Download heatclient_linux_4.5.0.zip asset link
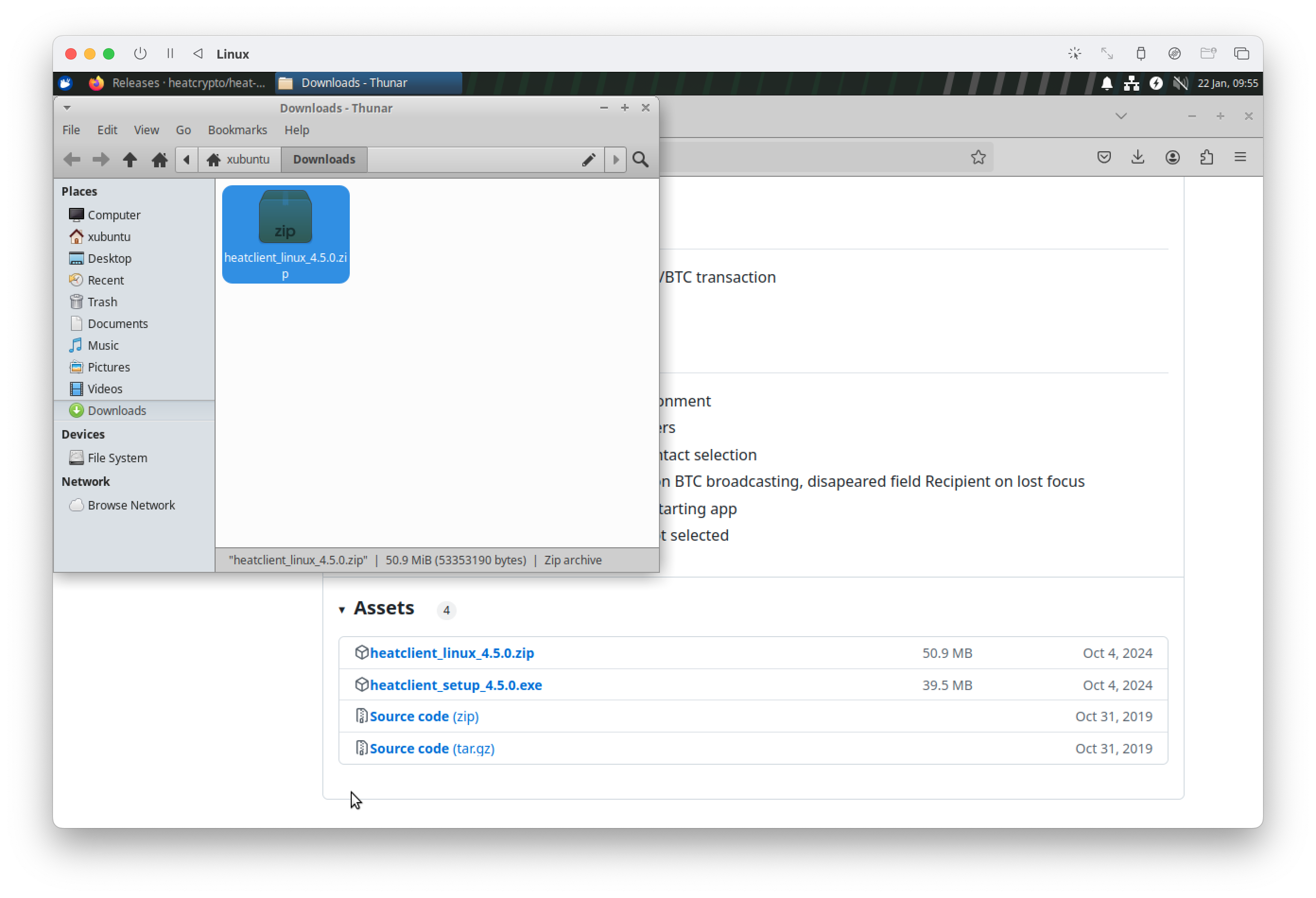Screen dimensions: 1316x898 point(451,653)
